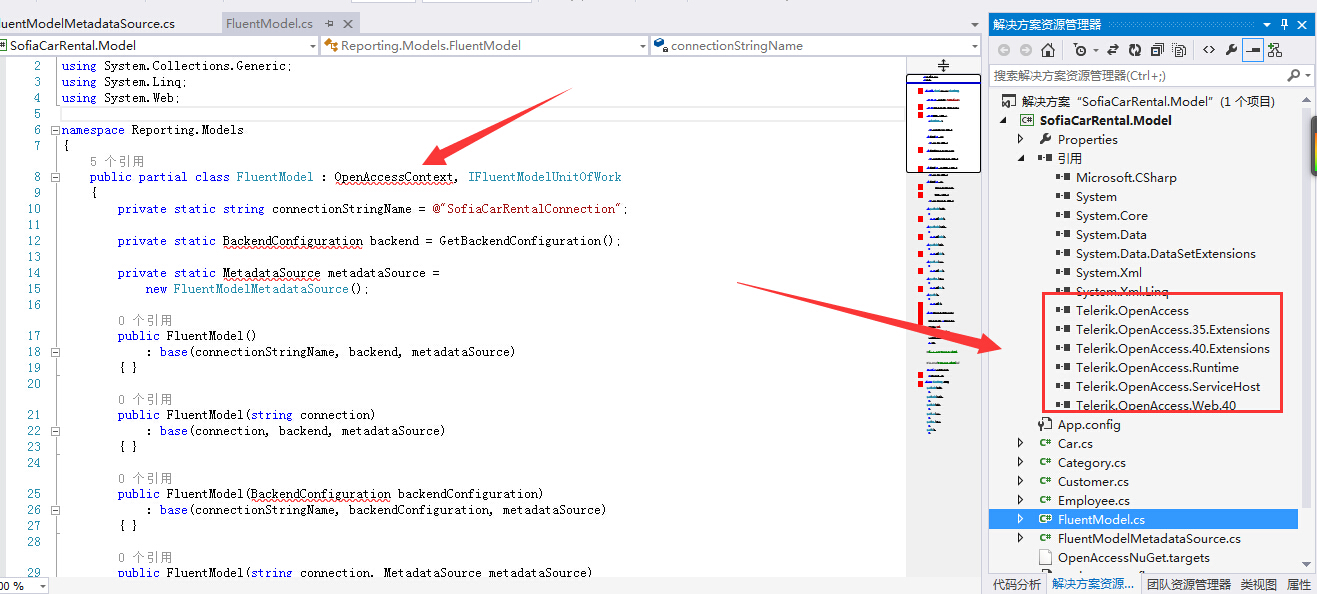Collapse the SofiaCarRental.Model project node
The width and height of the screenshot is (1317, 594).
[1004, 120]
